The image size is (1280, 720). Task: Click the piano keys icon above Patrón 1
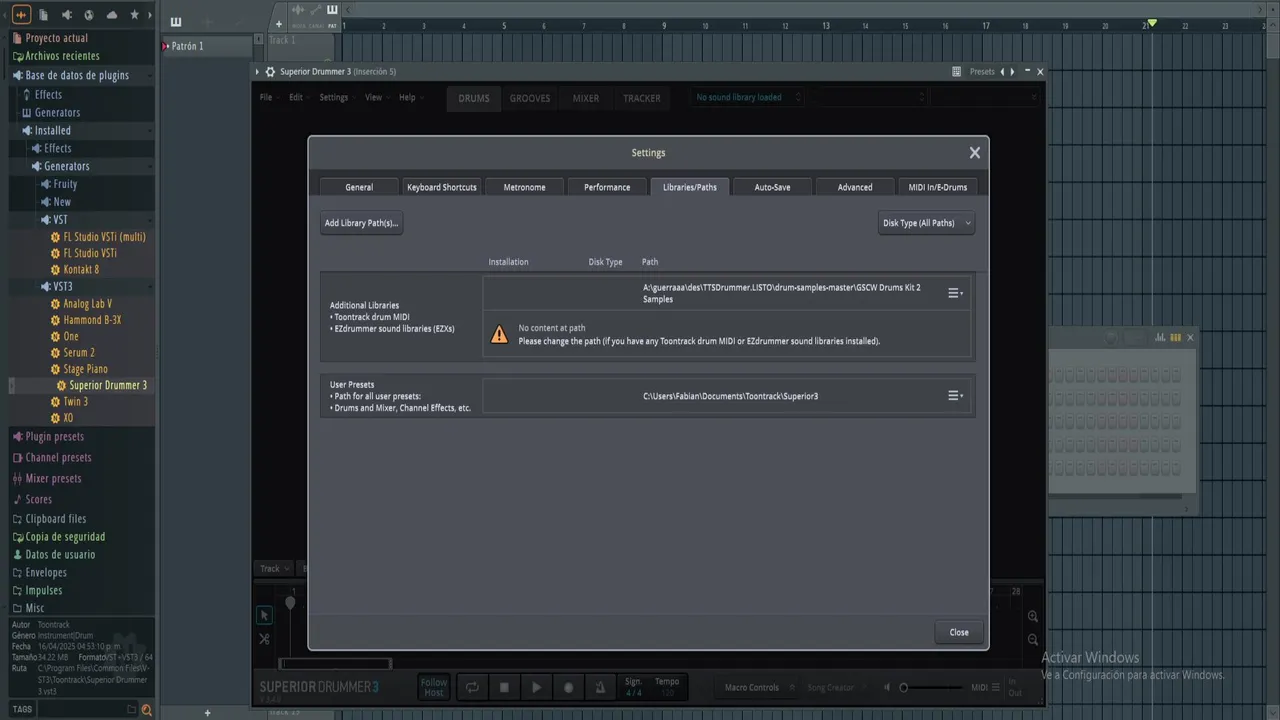pos(176,22)
